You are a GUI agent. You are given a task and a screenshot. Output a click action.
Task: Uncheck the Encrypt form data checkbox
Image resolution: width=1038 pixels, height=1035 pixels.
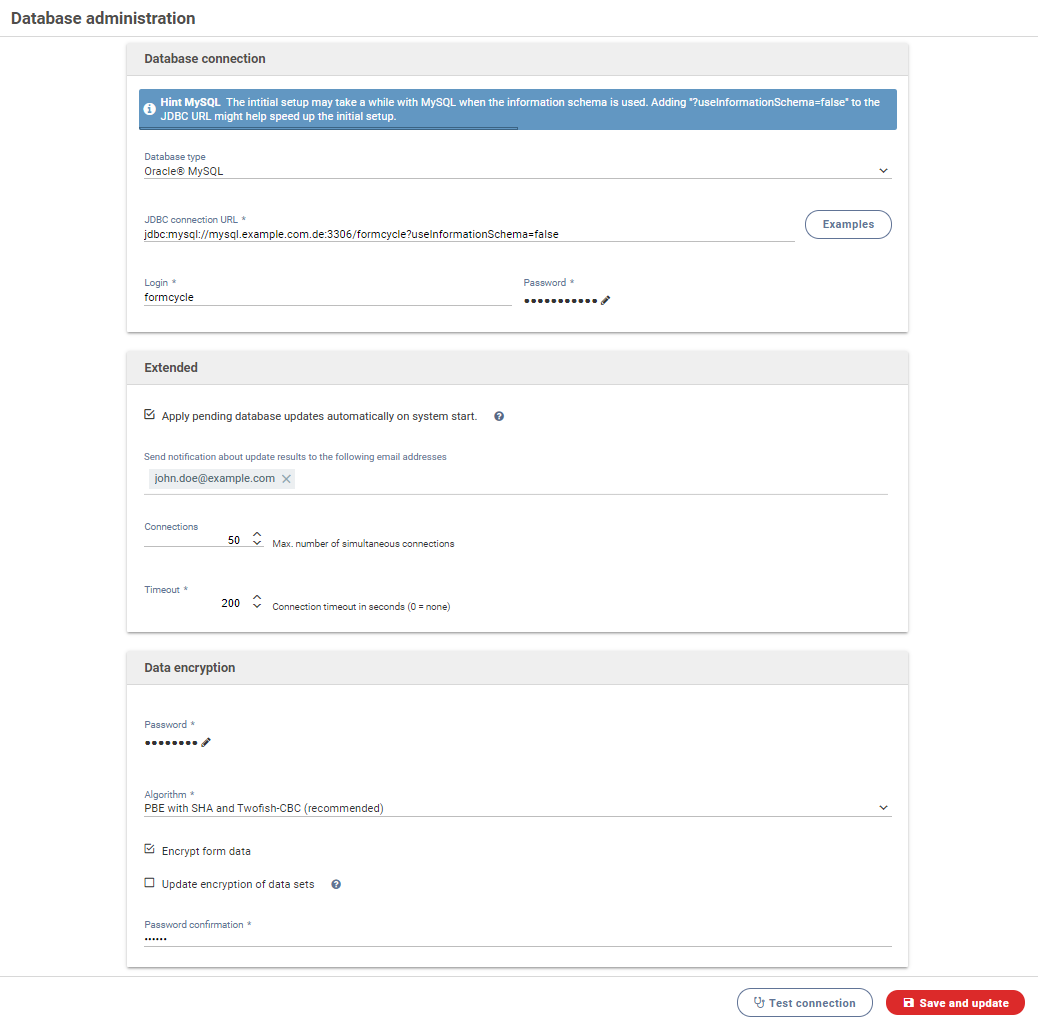pyautogui.click(x=150, y=850)
